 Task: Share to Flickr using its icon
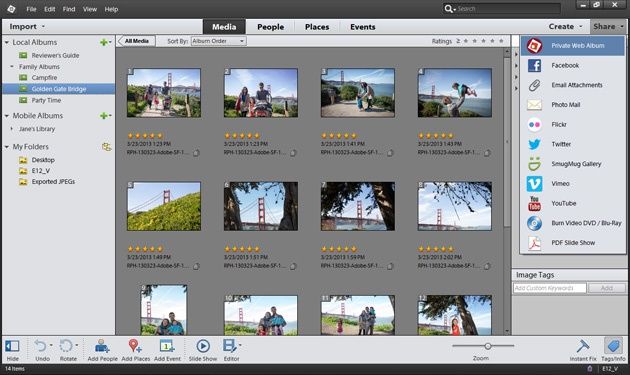click(534, 125)
